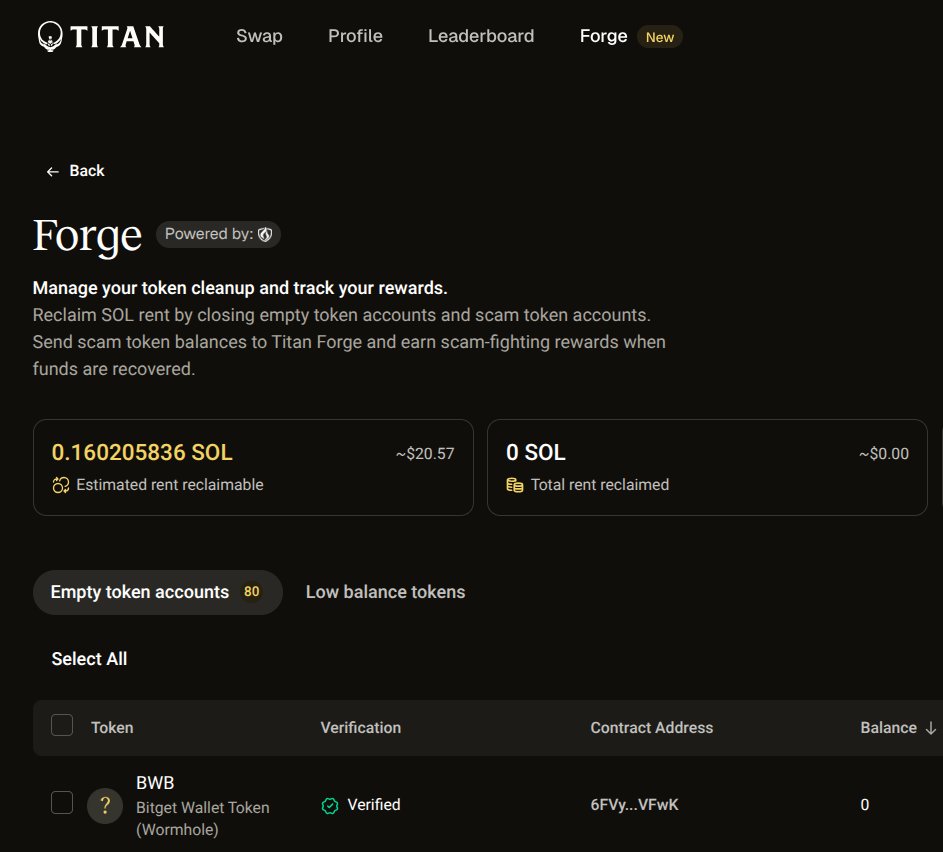Viewport: 943px width, 852px height.
Task: Click the BWB balance value 0
Action: 865,804
